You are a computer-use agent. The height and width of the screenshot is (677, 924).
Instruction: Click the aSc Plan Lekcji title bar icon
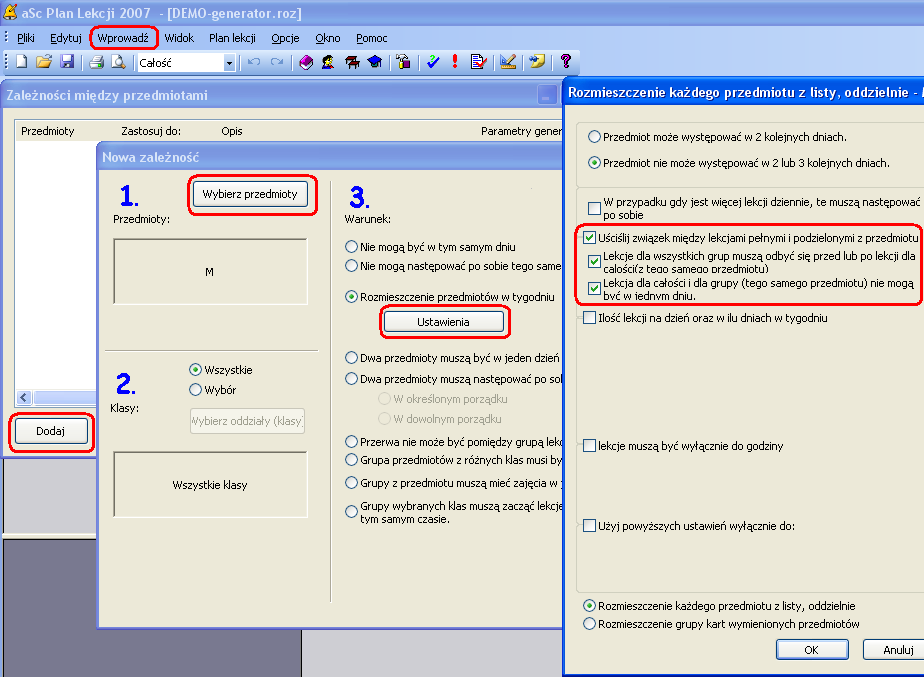10,12
